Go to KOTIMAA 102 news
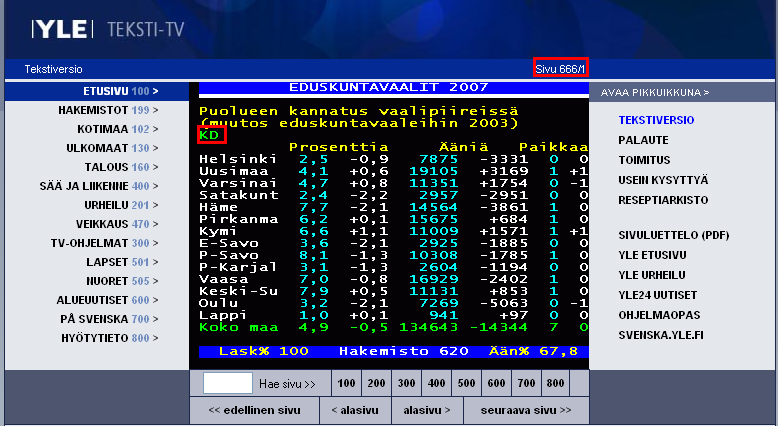The width and height of the screenshot is (778, 426). (x=117, y=129)
